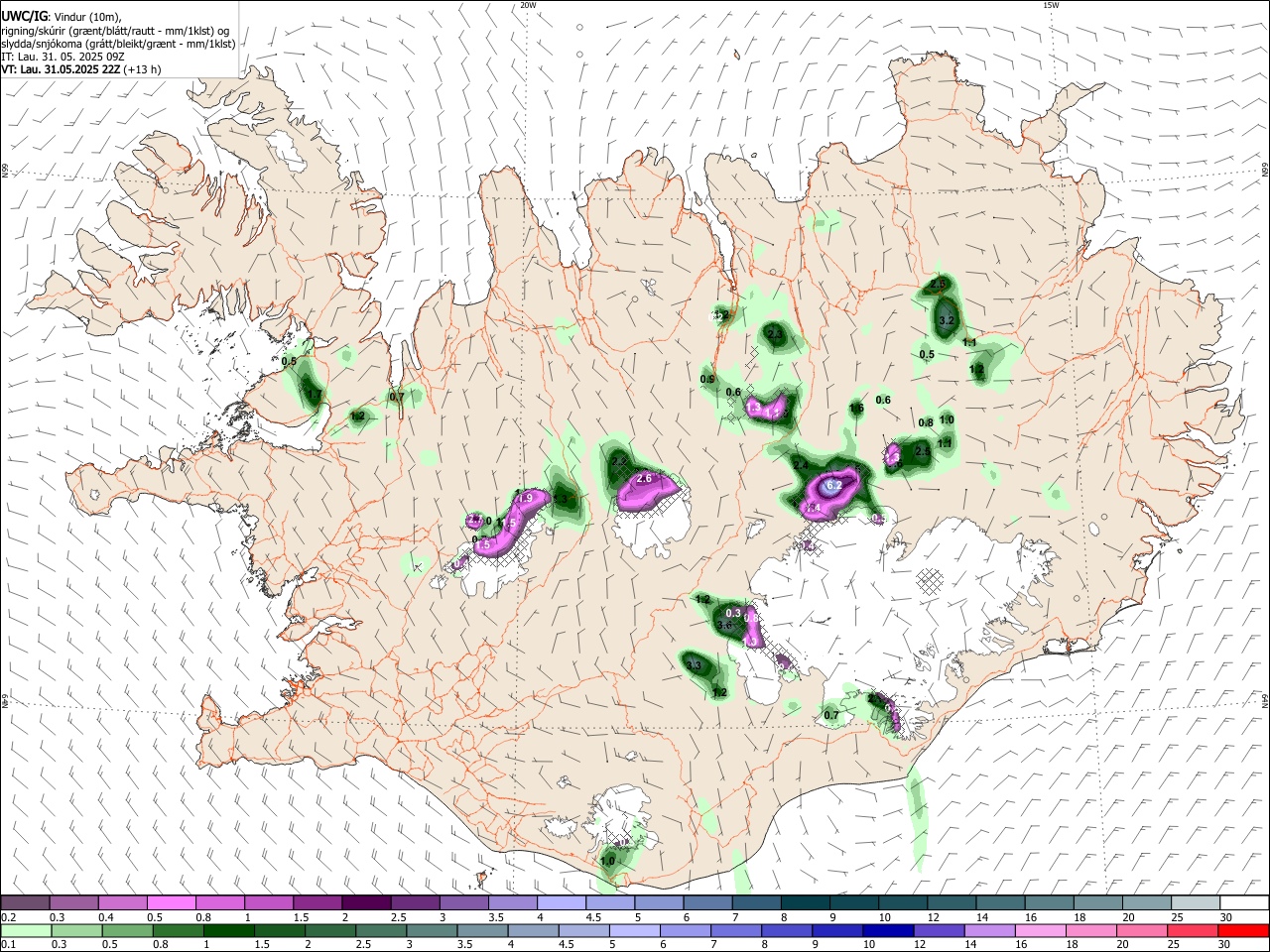Click the '6.2' precipitation maximum value on the map

834,486
